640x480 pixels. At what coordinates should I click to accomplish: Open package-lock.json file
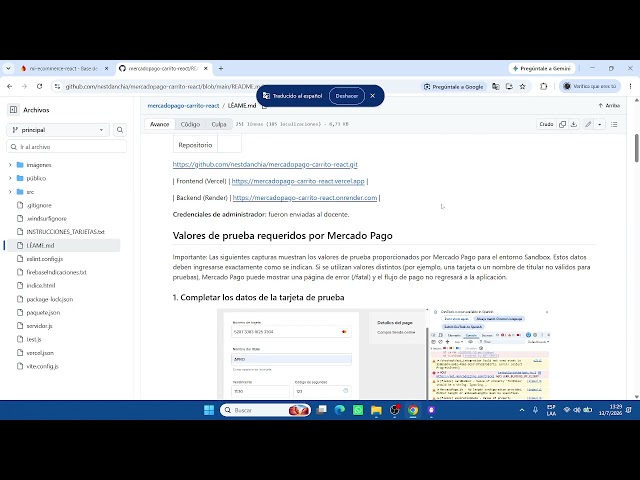[x=50, y=299]
